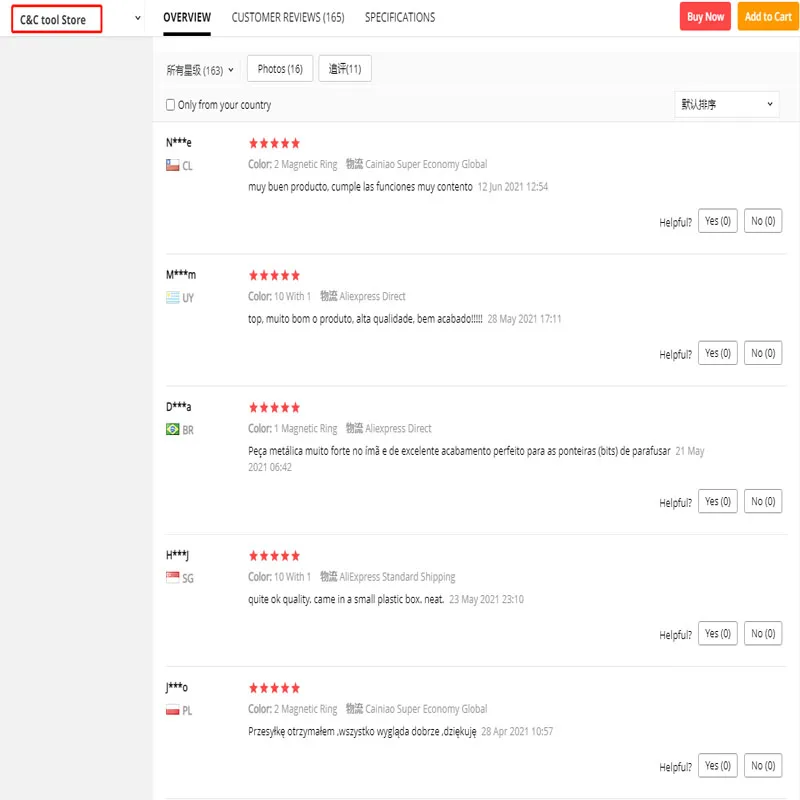Click the review text "muy buen producto, cumple las funciones"
800x800 pixels.
[x=332, y=187]
